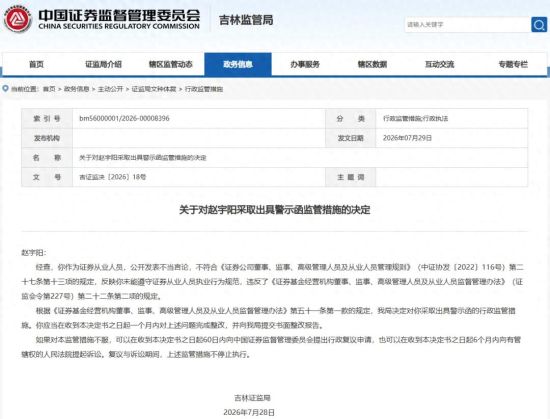The image size is (550, 419).
Task: Select the 政务信息 navigation tab
Action: 238,65
